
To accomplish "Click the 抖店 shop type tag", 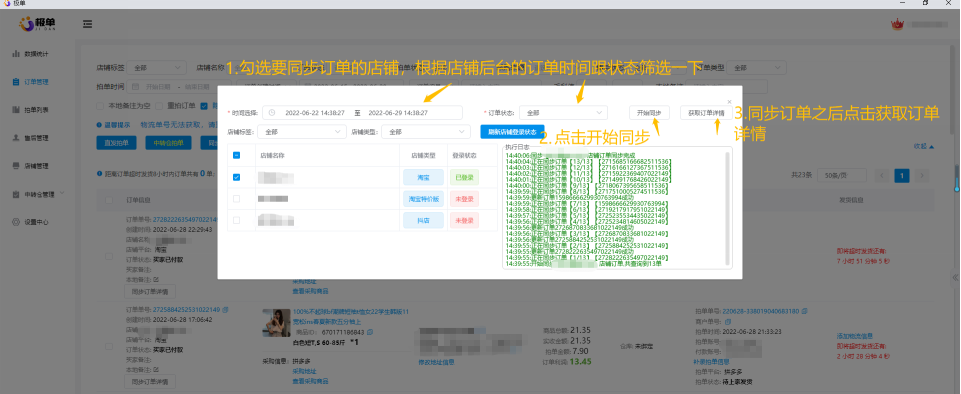I will (424, 220).
